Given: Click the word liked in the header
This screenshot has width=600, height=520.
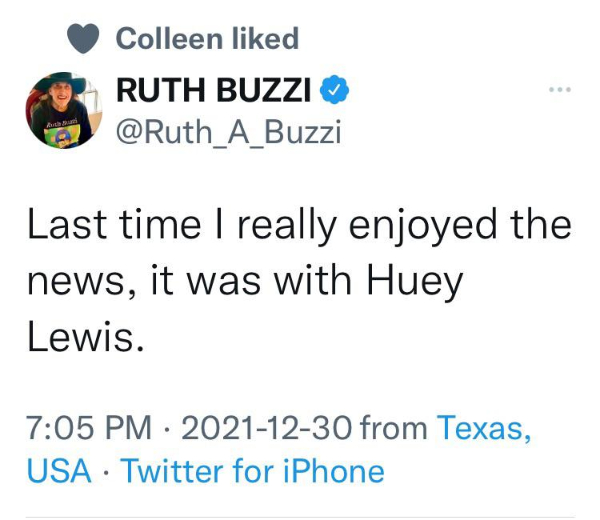Looking at the screenshot, I should pyautogui.click(x=264, y=39).
